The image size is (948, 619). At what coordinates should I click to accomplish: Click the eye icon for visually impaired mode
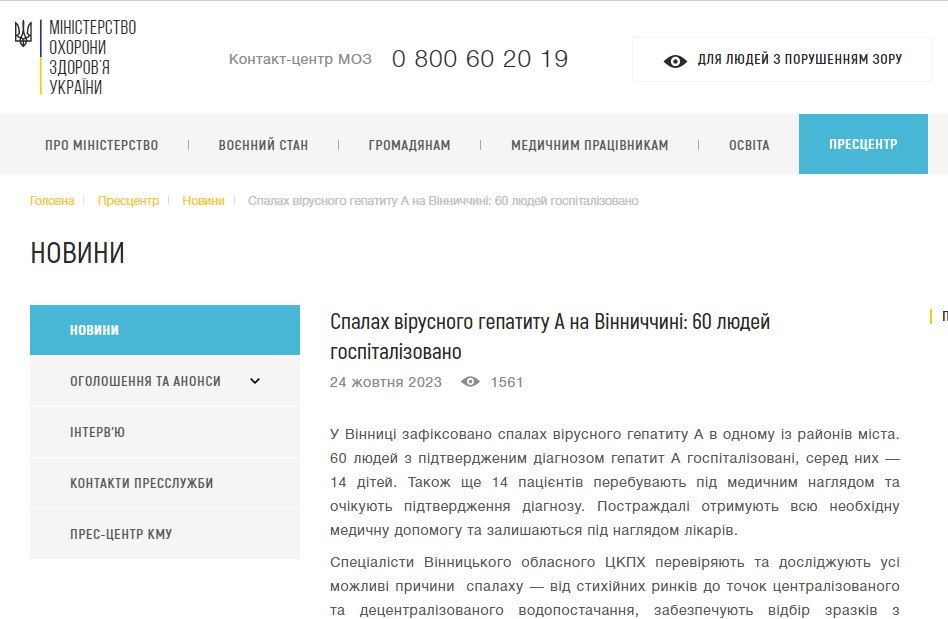point(675,60)
